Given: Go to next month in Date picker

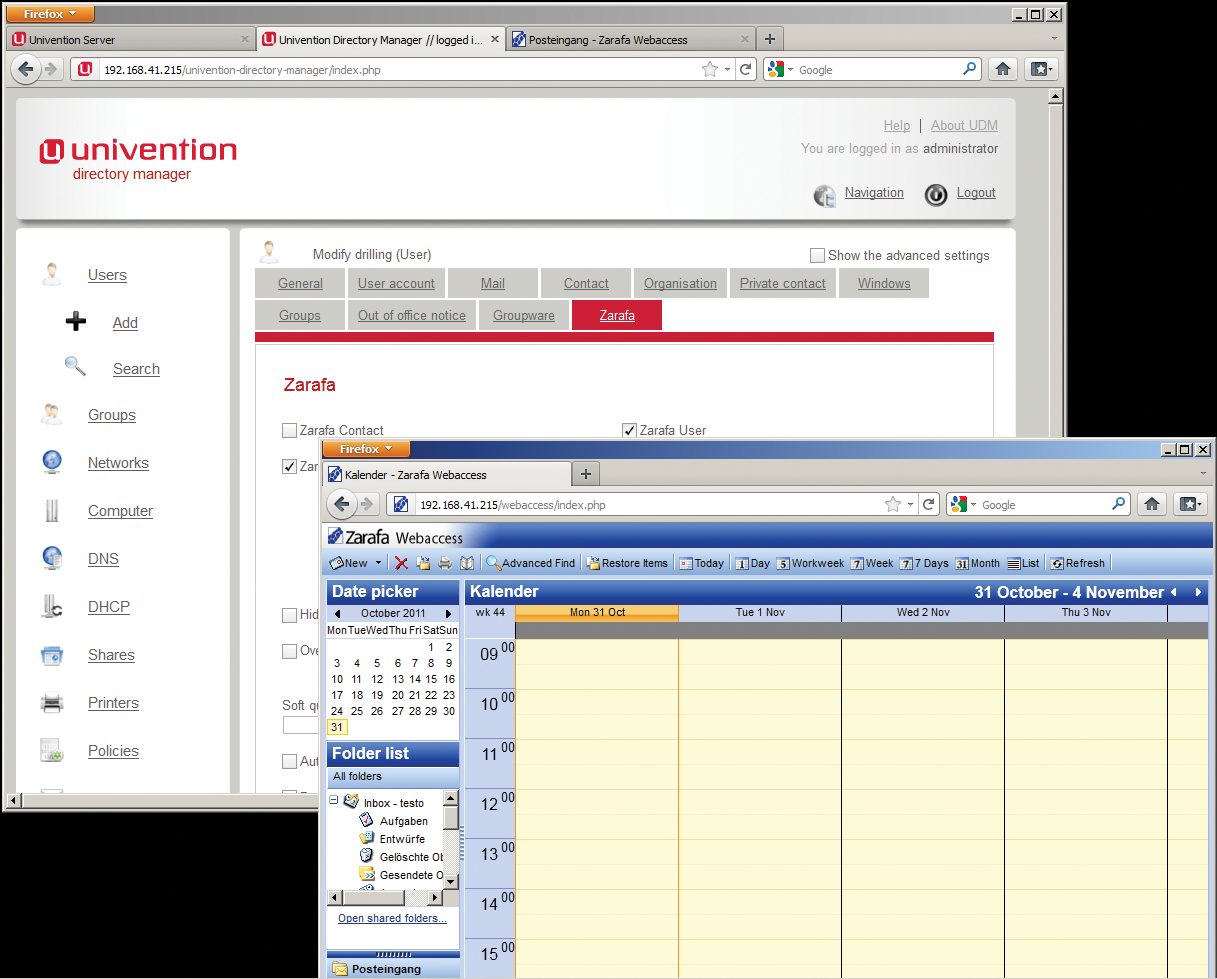Looking at the screenshot, I should (449, 612).
